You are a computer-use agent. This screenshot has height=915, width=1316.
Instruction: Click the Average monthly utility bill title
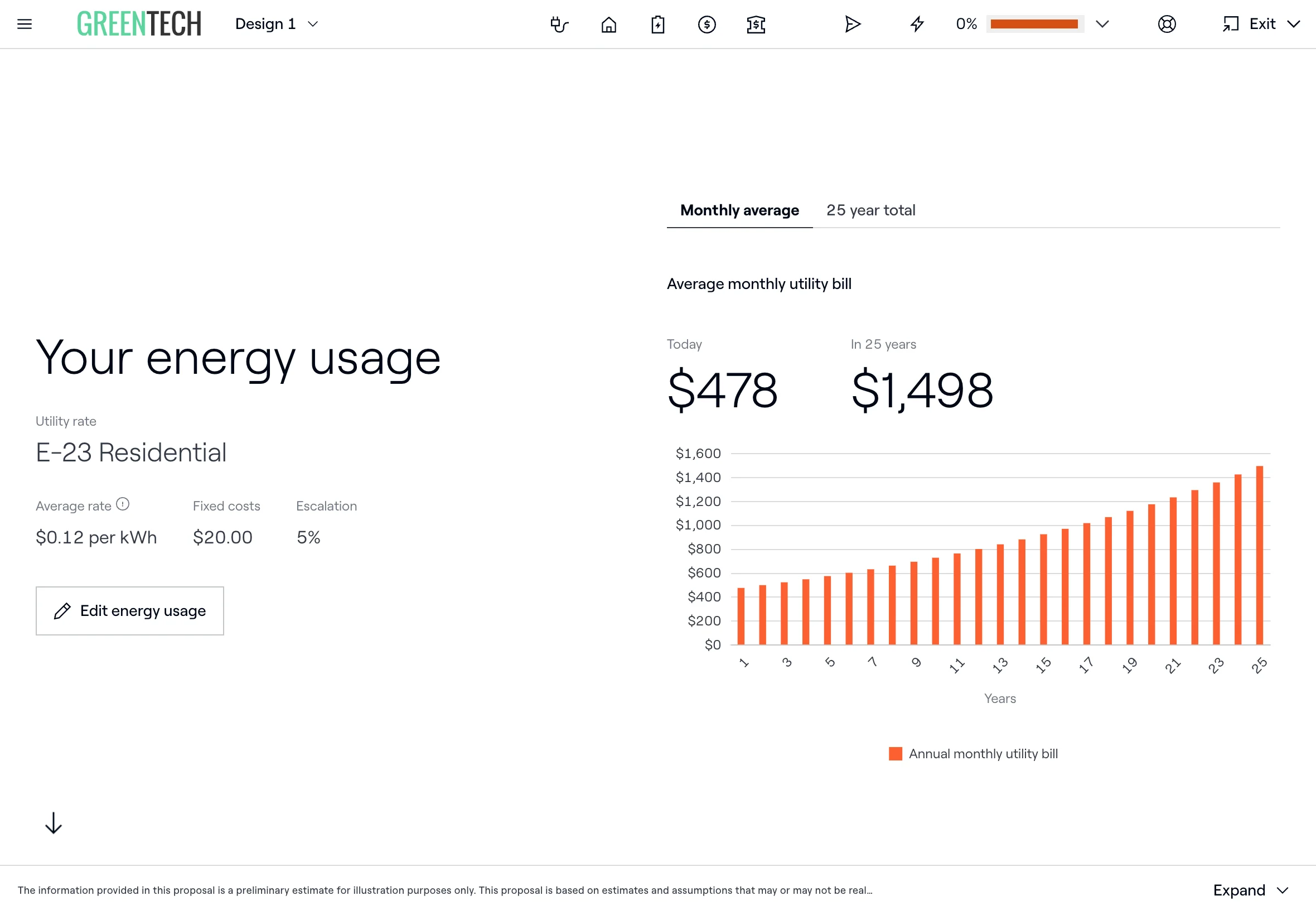pos(759,284)
